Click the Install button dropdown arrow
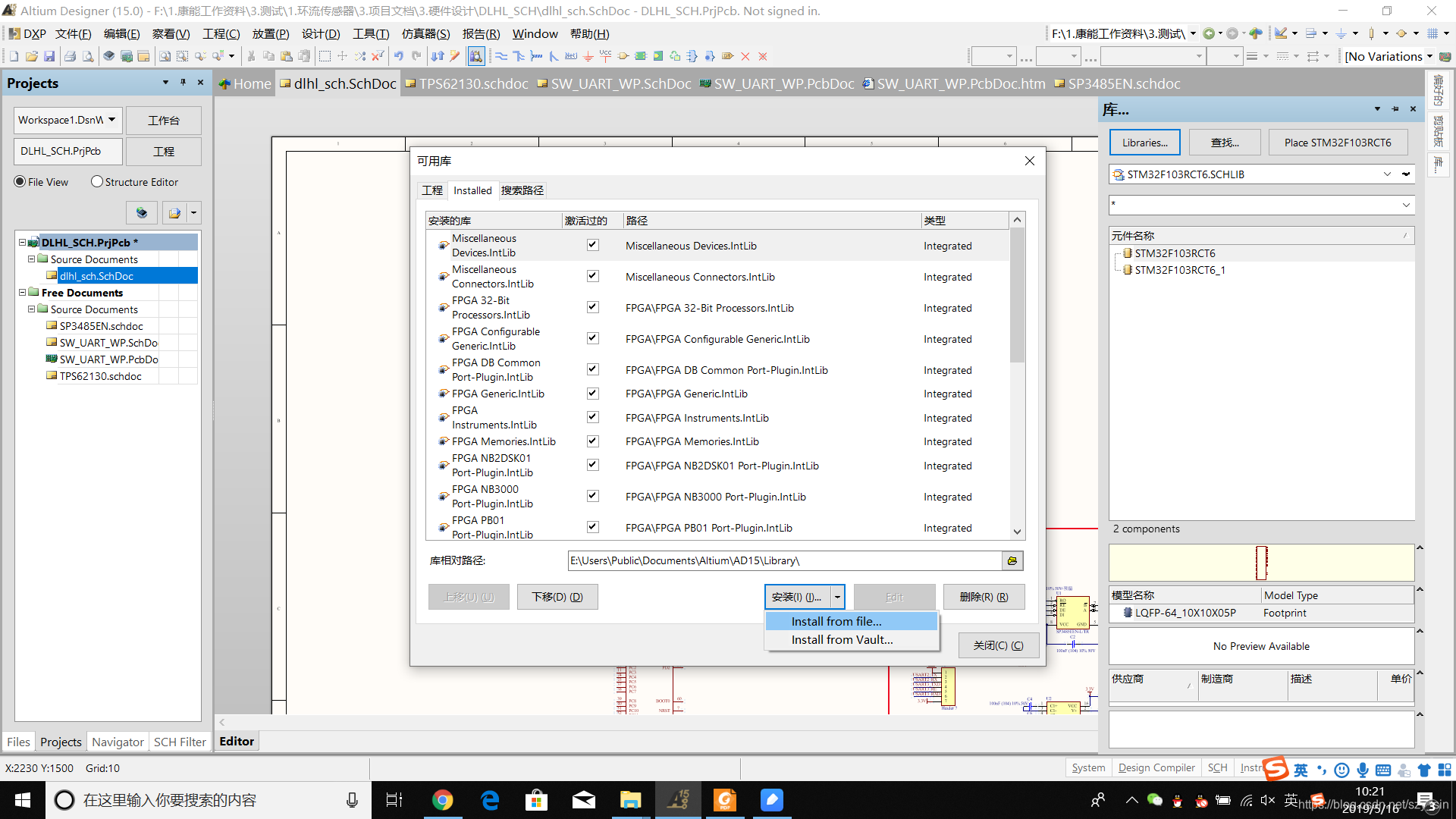 (837, 597)
